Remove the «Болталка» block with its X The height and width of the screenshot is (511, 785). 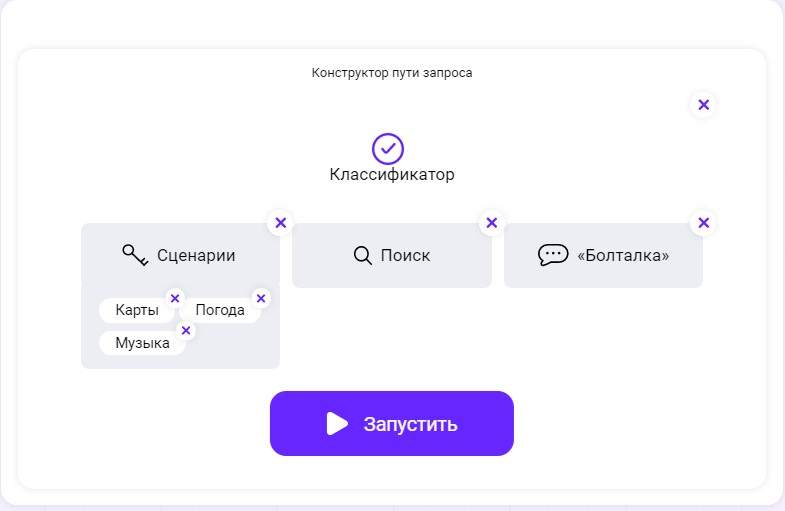point(703,223)
